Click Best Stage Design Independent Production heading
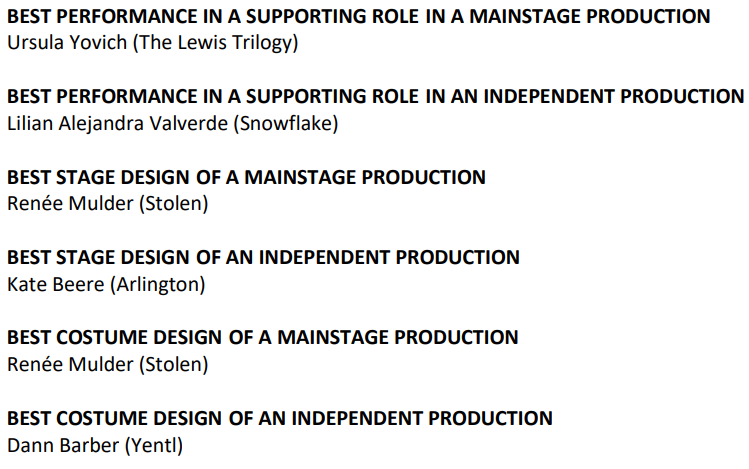This screenshot has width=749, height=469. 263,257
